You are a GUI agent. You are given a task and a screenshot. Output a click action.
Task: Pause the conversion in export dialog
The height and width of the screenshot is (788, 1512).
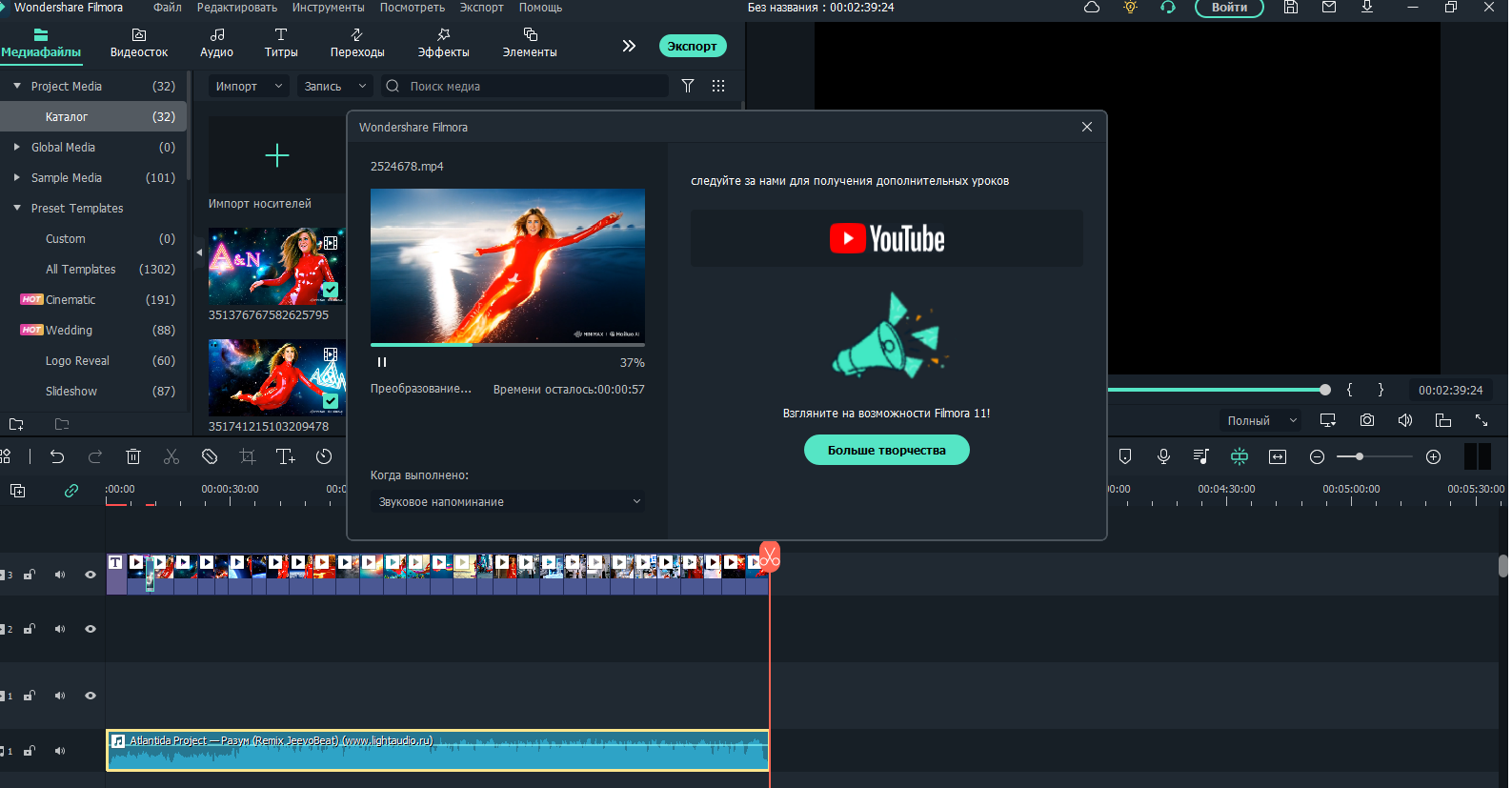(382, 362)
